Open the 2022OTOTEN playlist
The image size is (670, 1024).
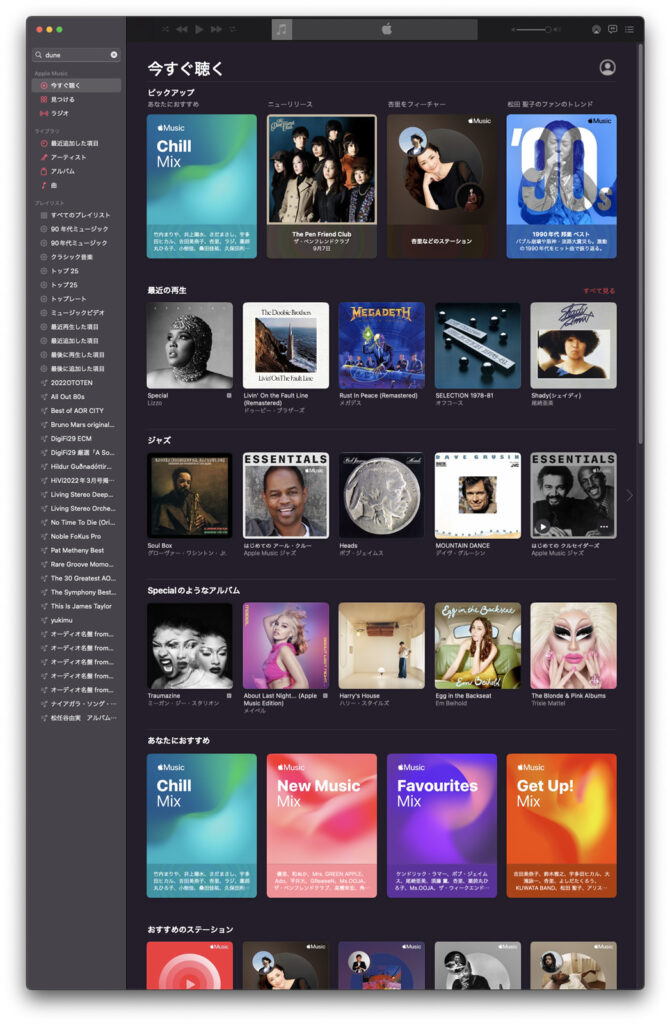point(76,383)
